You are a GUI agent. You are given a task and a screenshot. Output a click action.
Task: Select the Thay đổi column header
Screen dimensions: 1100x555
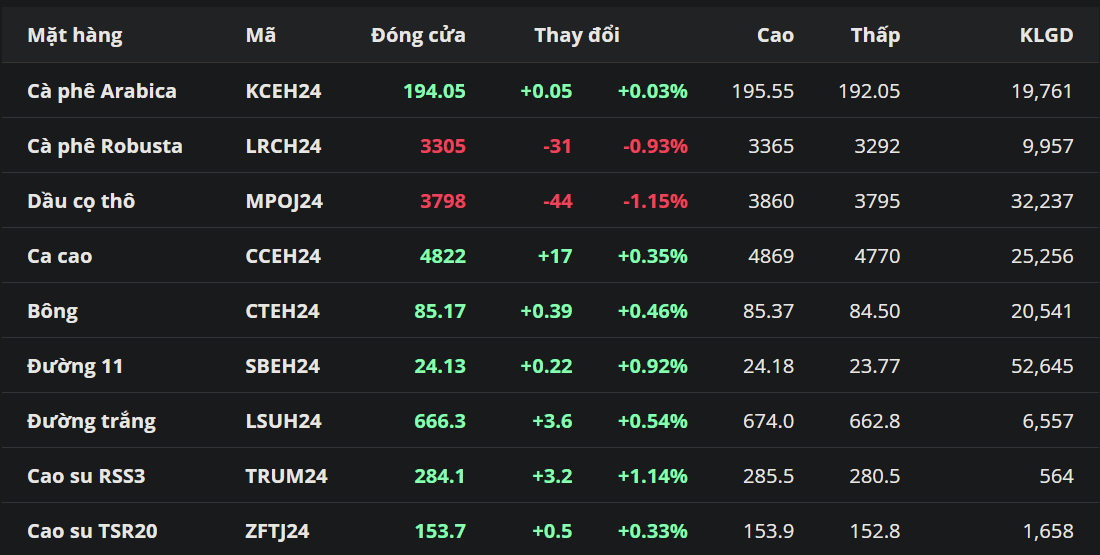pyautogui.click(x=577, y=35)
